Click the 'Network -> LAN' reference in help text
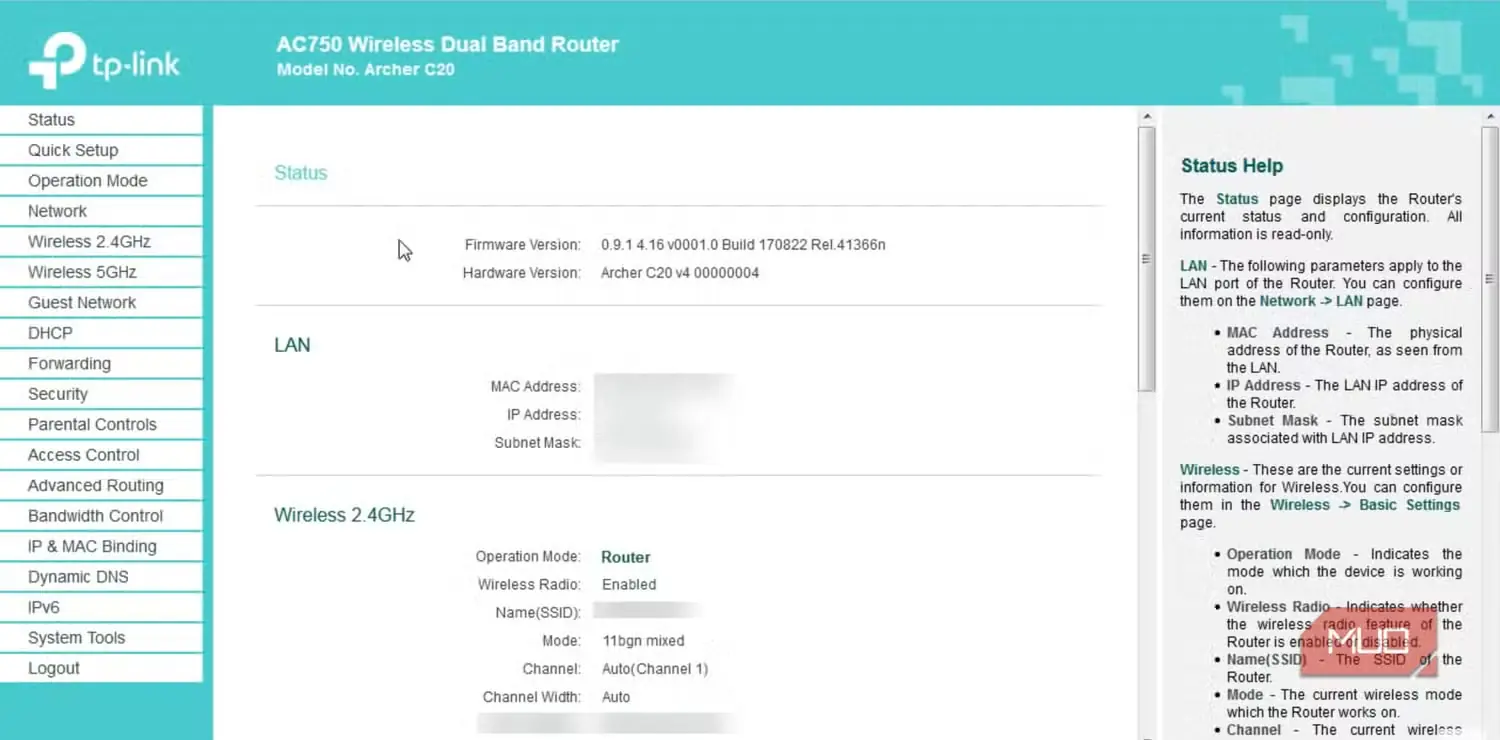This screenshot has width=1500, height=740. [x=1311, y=301]
